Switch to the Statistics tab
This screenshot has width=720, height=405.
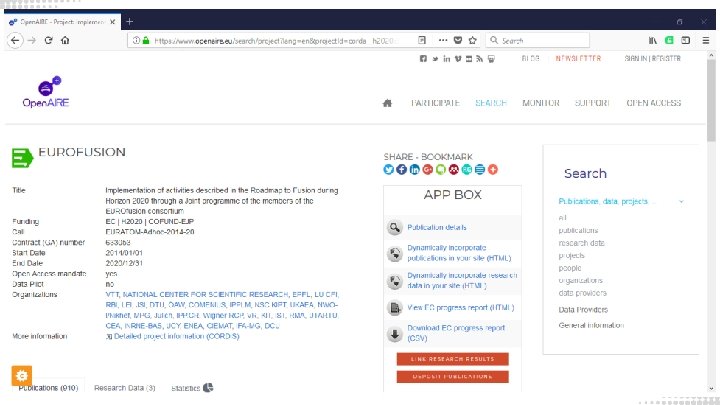(192, 388)
